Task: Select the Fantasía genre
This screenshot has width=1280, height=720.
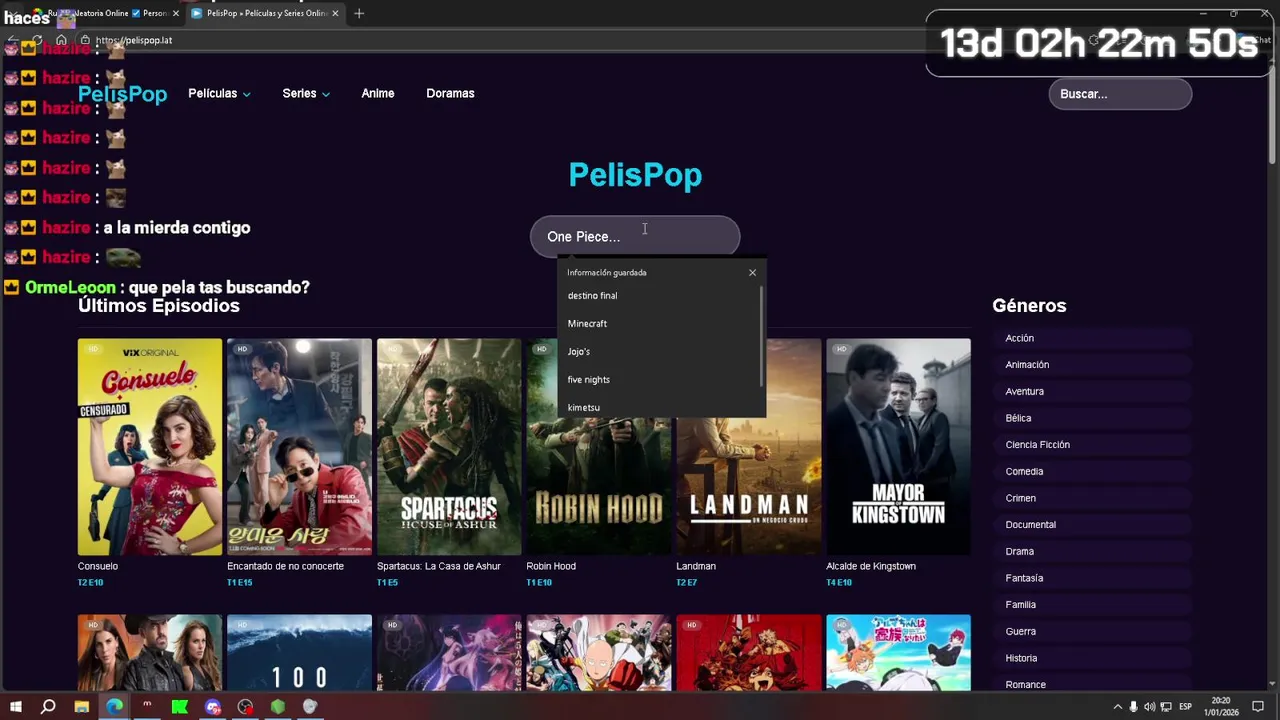Action: (x=1092, y=578)
